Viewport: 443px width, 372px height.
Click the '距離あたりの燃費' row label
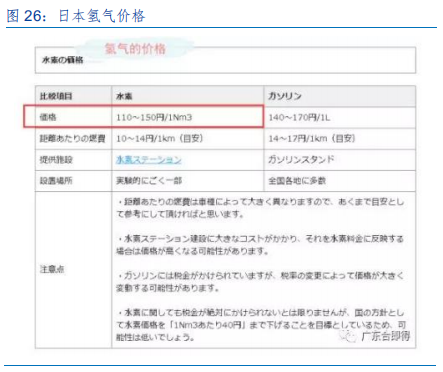point(73,138)
